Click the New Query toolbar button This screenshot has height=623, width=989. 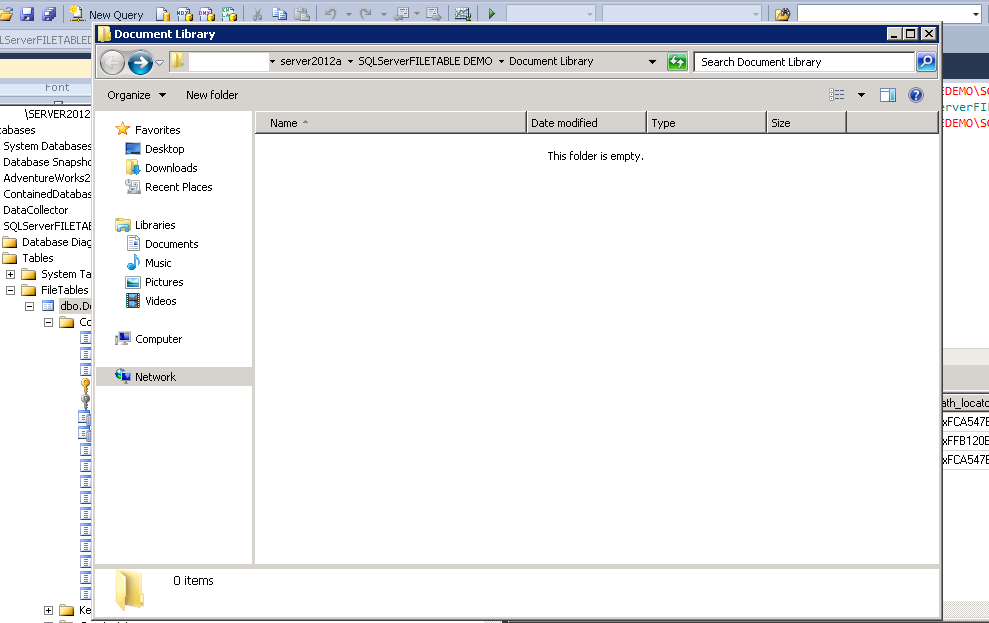106,14
